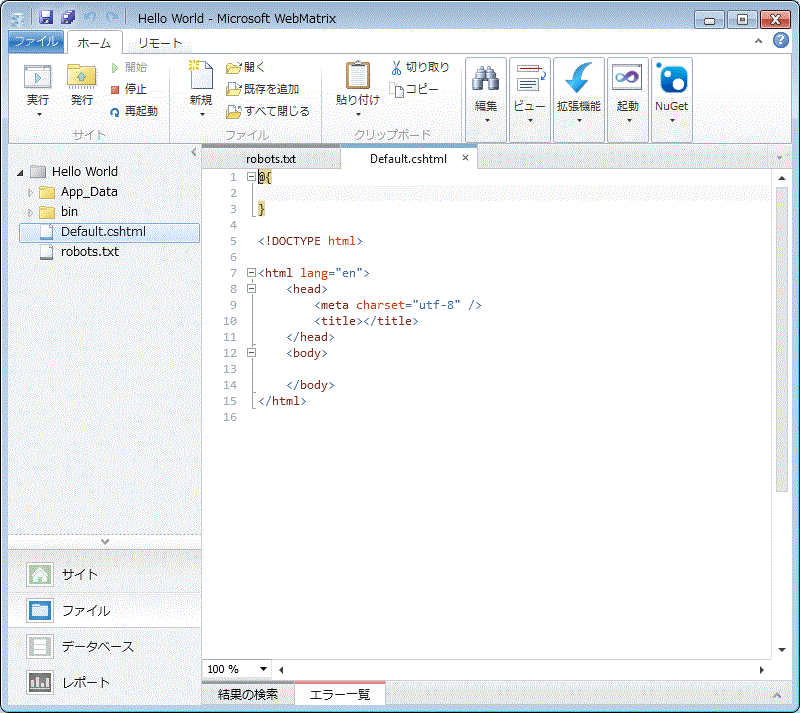Stop the site with 停止

tap(129, 89)
